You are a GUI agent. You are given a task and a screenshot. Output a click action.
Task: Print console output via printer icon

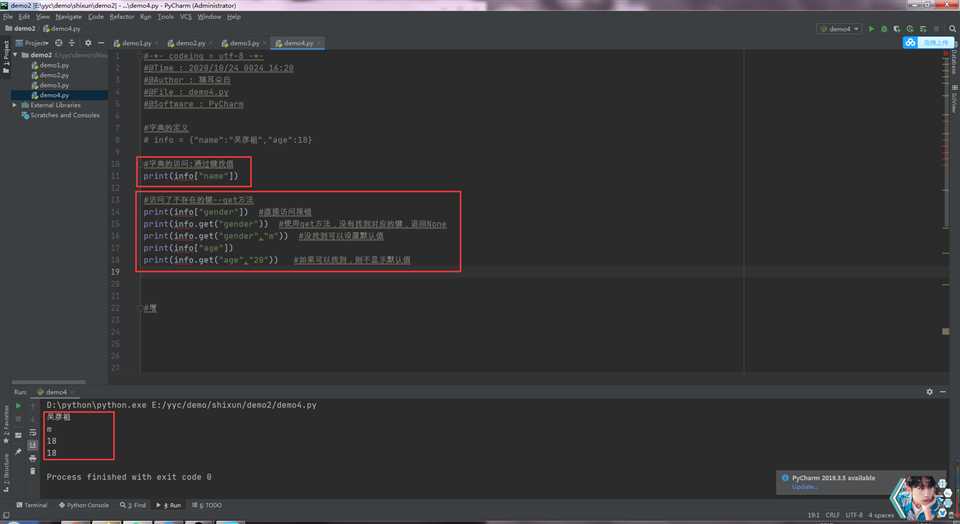click(x=33, y=458)
